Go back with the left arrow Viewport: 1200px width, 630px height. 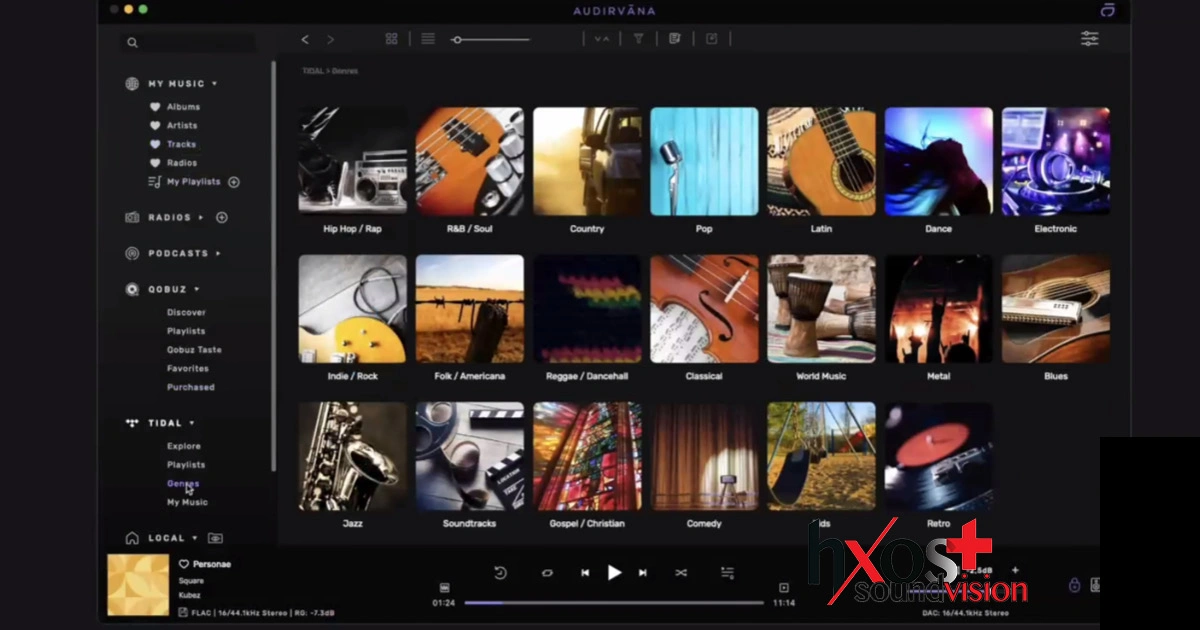tap(305, 39)
